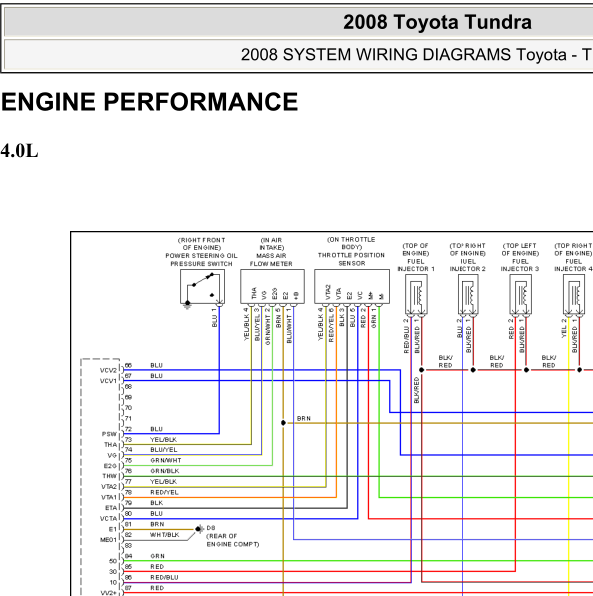
Task: Click pin 75 GRN/WHT wire label
Action: [166, 460]
